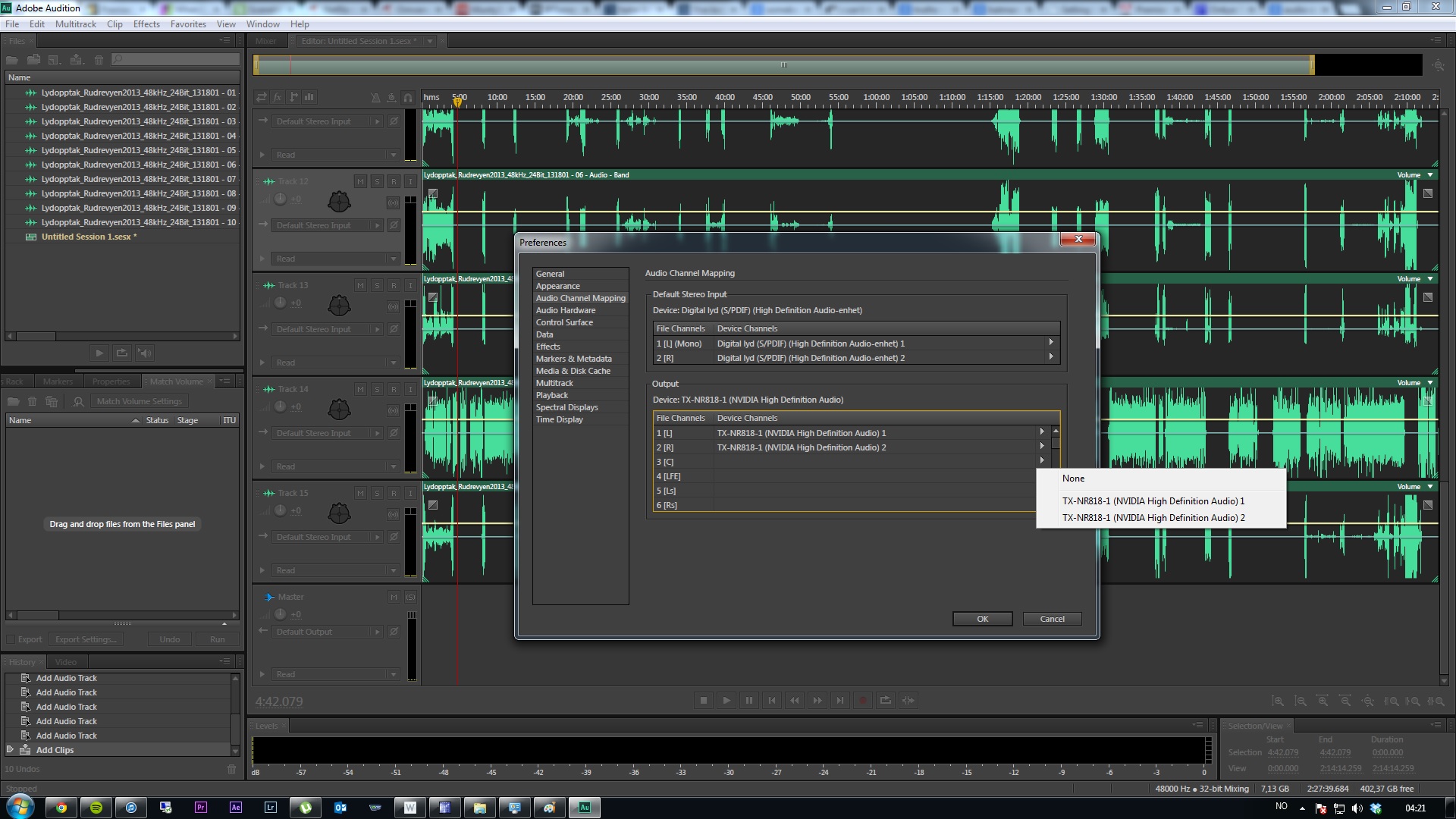Arm Track 12 for record with R
The height and width of the screenshot is (819, 1456).
[x=394, y=181]
